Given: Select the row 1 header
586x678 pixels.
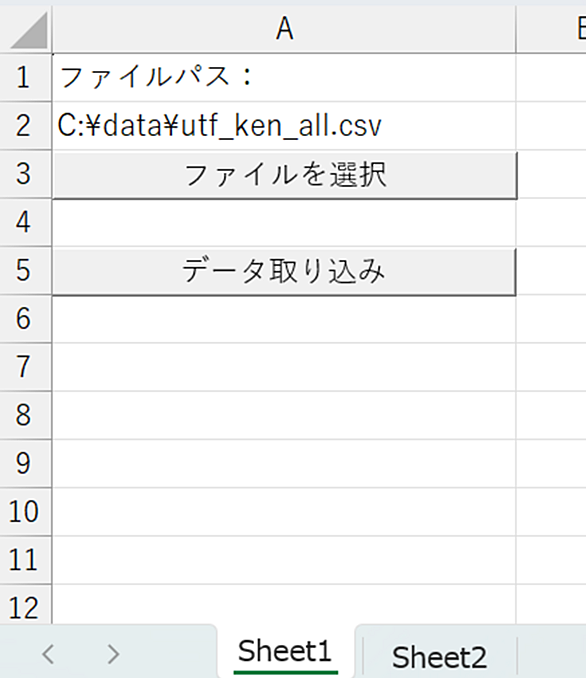Looking at the screenshot, I should click(25, 78).
